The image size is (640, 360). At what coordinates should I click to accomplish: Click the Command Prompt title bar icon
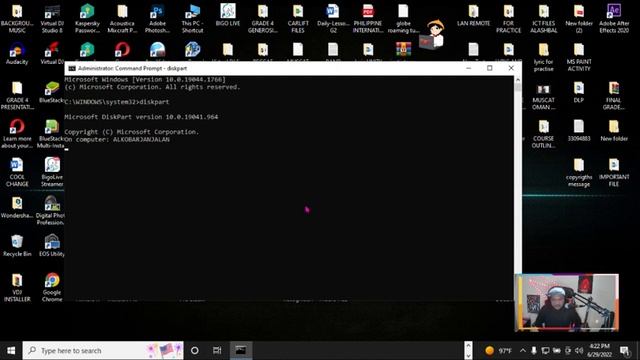[x=72, y=68]
